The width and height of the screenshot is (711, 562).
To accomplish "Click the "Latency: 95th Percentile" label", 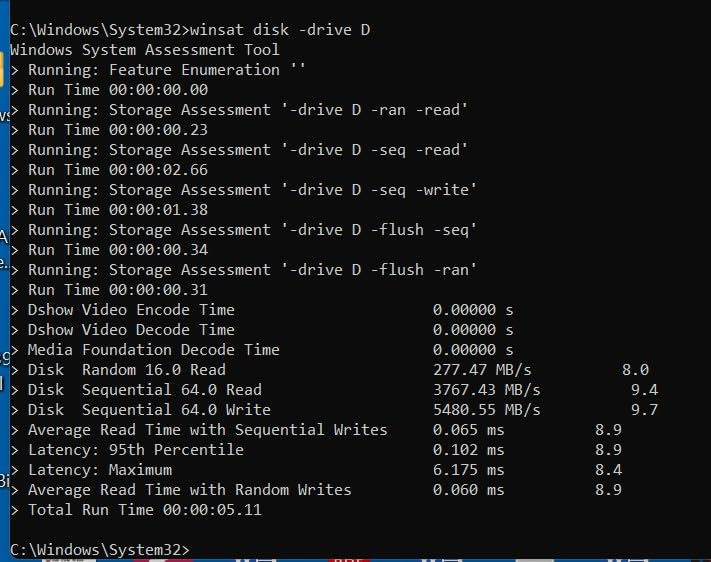I will (135, 450).
